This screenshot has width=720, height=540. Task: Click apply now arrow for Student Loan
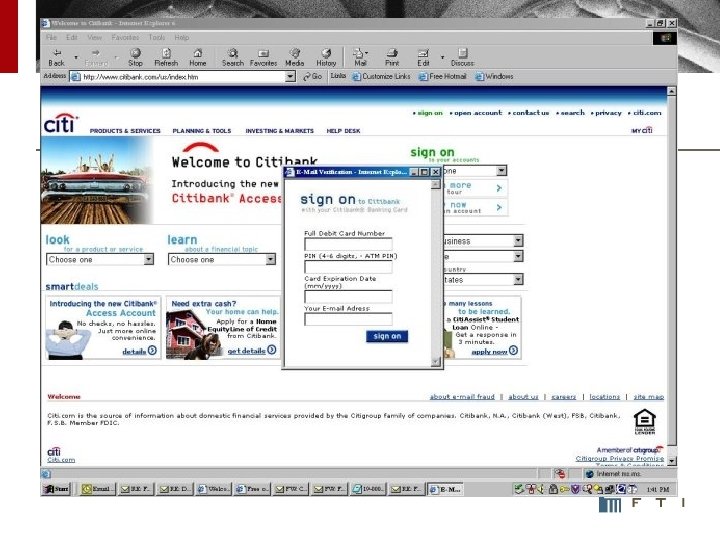click(513, 350)
